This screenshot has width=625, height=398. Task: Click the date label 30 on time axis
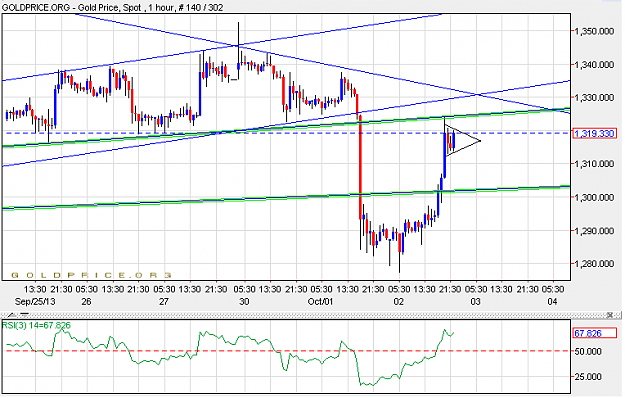click(244, 302)
